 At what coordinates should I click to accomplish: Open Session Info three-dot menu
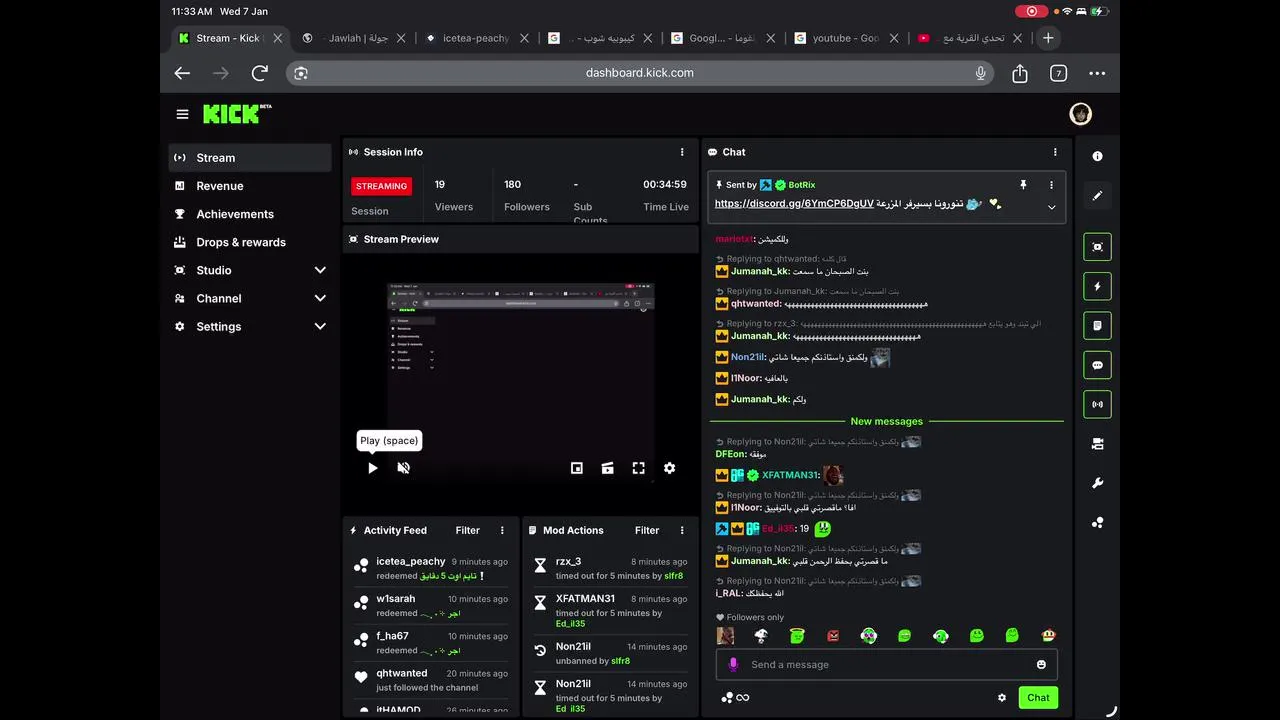coord(682,152)
